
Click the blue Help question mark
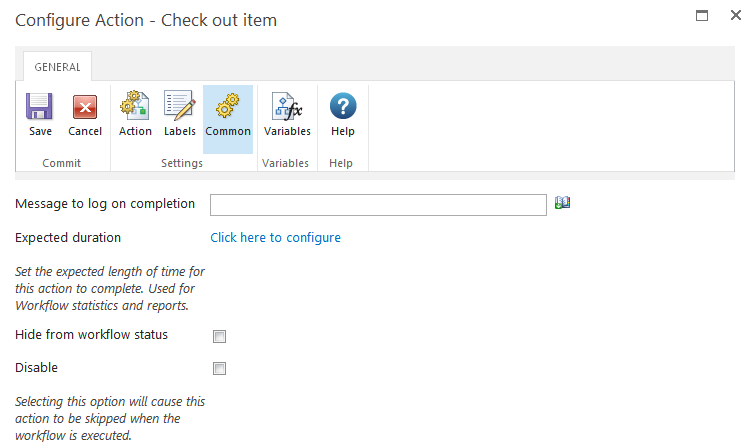[343, 106]
